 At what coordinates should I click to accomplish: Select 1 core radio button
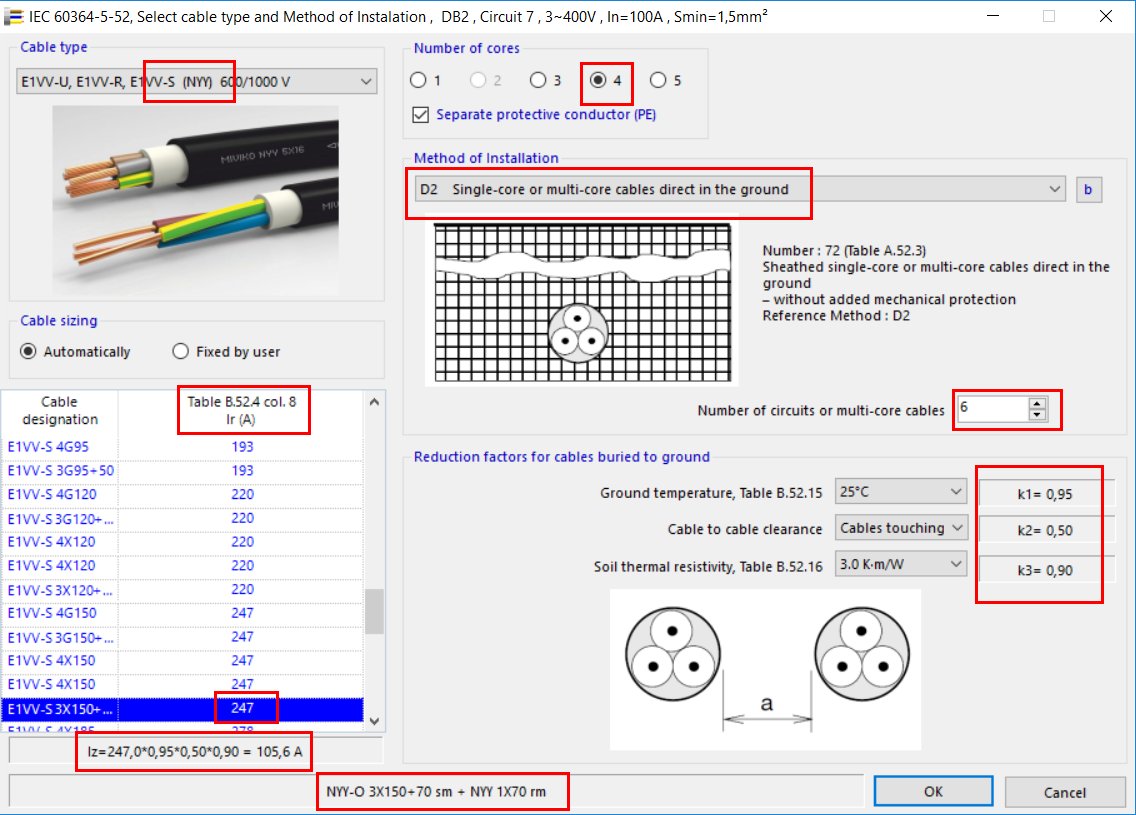click(418, 81)
